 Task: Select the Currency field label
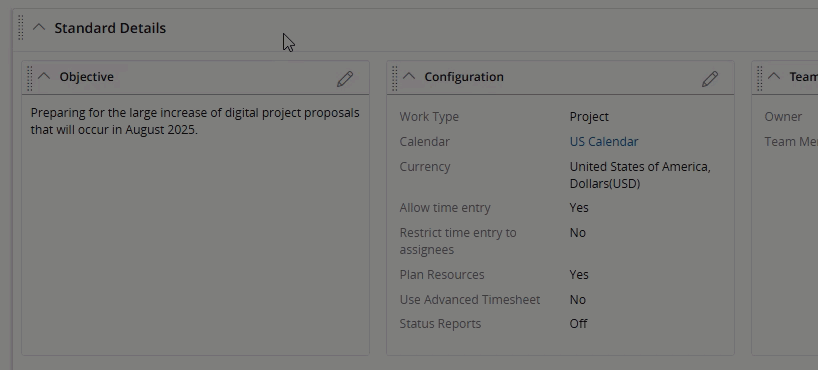coord(425,166)
